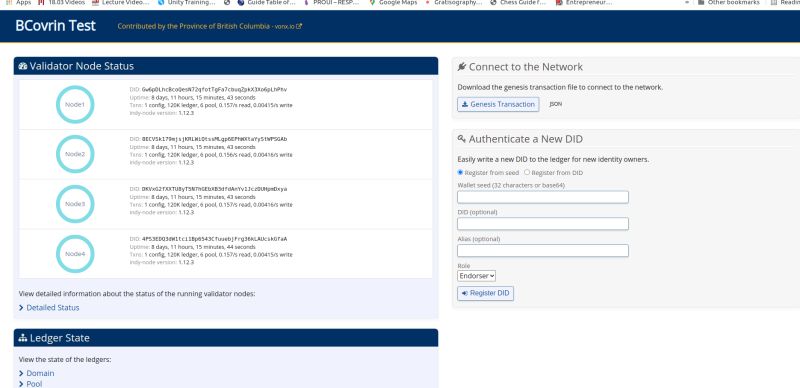Expand the Detailed Status chevron
Viewport: 800px width, 388px height.
(21, 308)
